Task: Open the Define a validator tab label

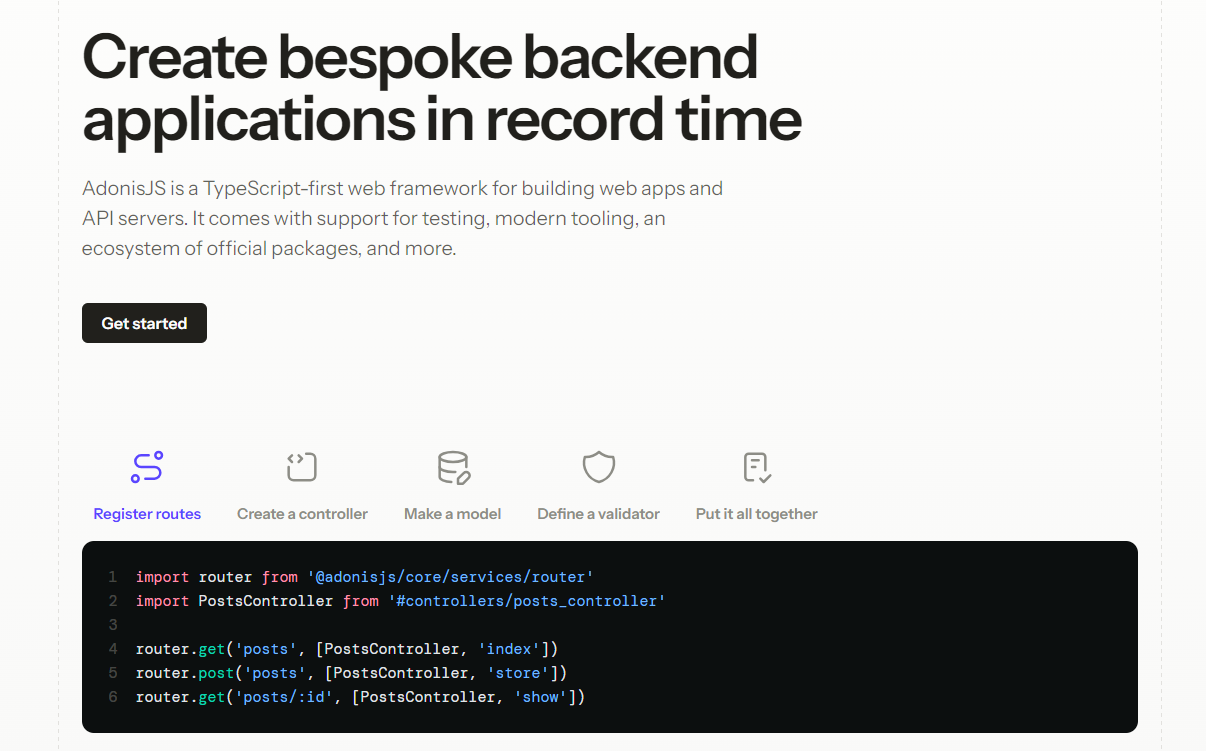Action: click(x=599, y=514)
